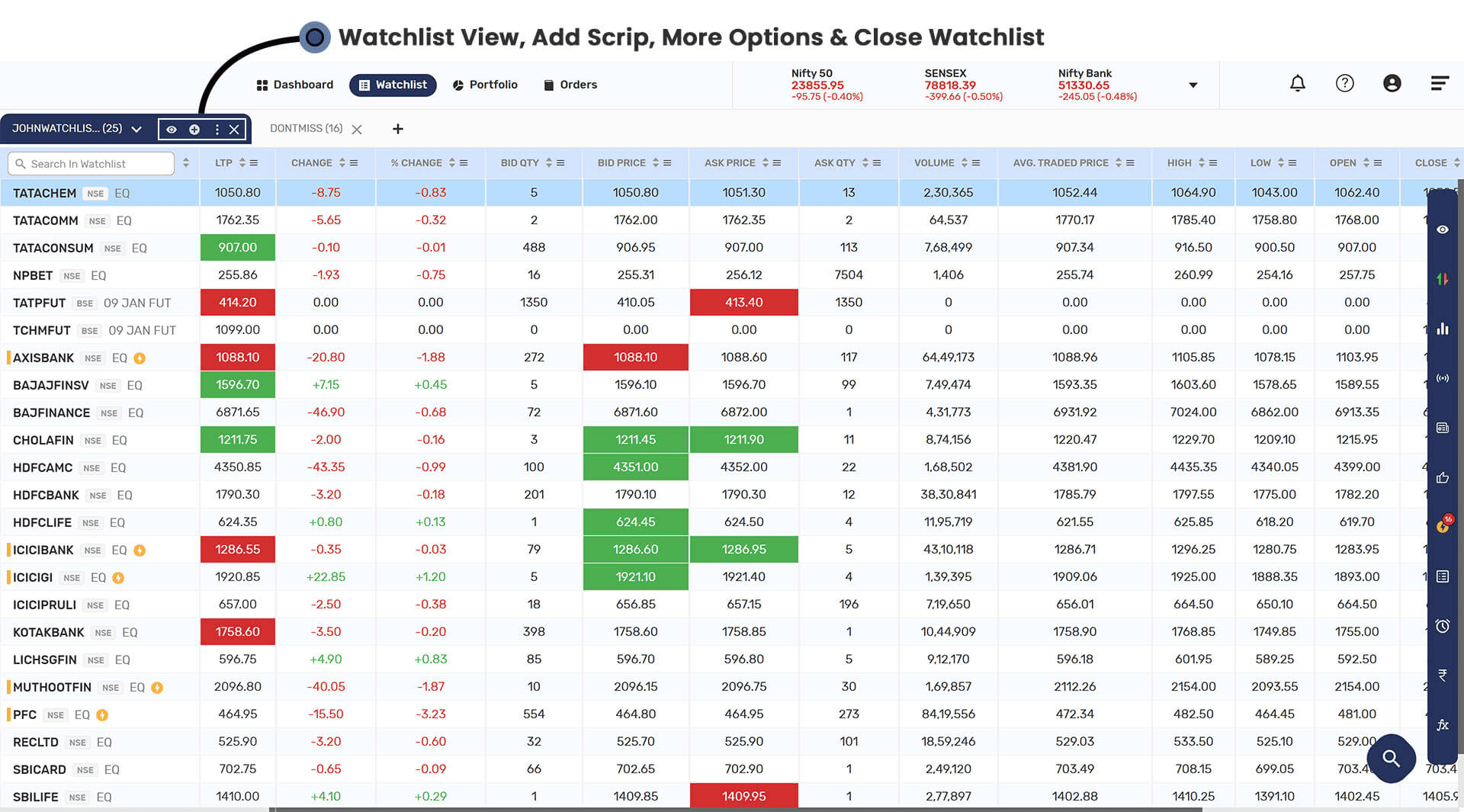The image size is (1464, 812).
Task: Open more options three-dot menu
Action: [217, 130]
